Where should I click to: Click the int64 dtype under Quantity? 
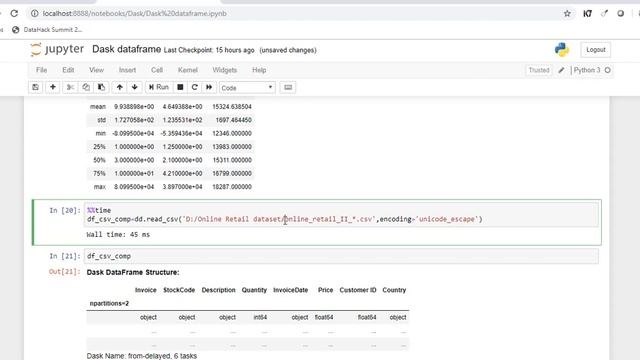coord(260,317)
